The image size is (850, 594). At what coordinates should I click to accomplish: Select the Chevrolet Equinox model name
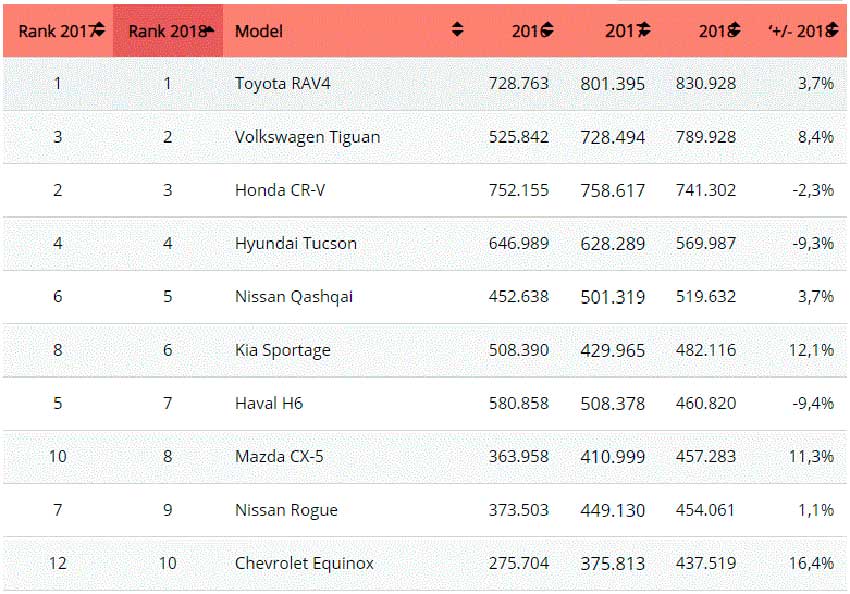pyautogui.click(x=304, y=563)
